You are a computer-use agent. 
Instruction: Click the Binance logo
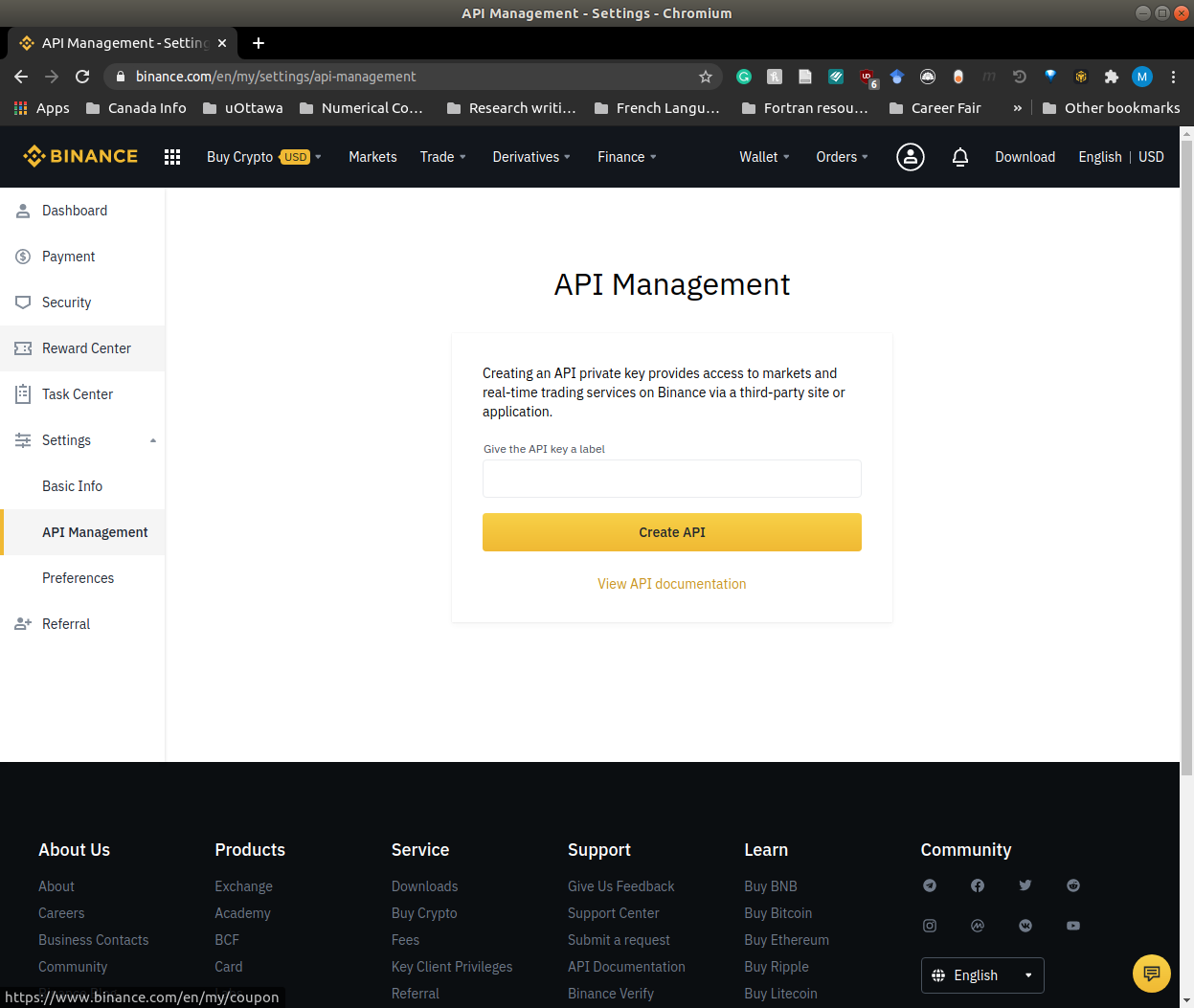click(80, 156)
